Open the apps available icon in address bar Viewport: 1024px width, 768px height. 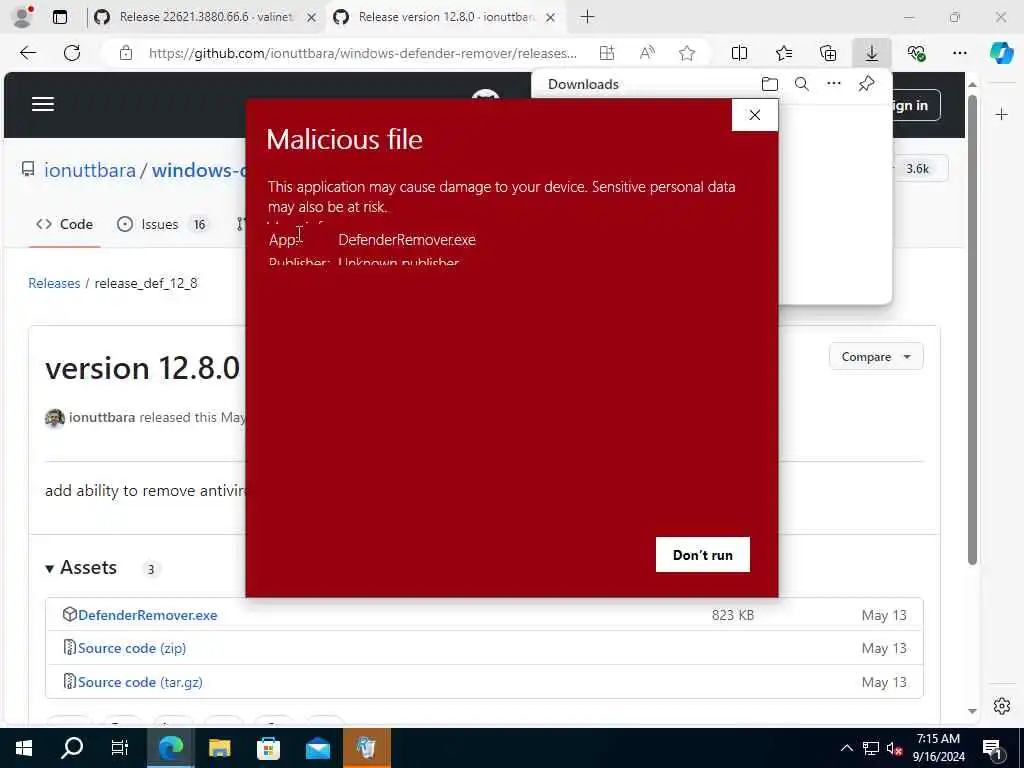click(607, 53)
